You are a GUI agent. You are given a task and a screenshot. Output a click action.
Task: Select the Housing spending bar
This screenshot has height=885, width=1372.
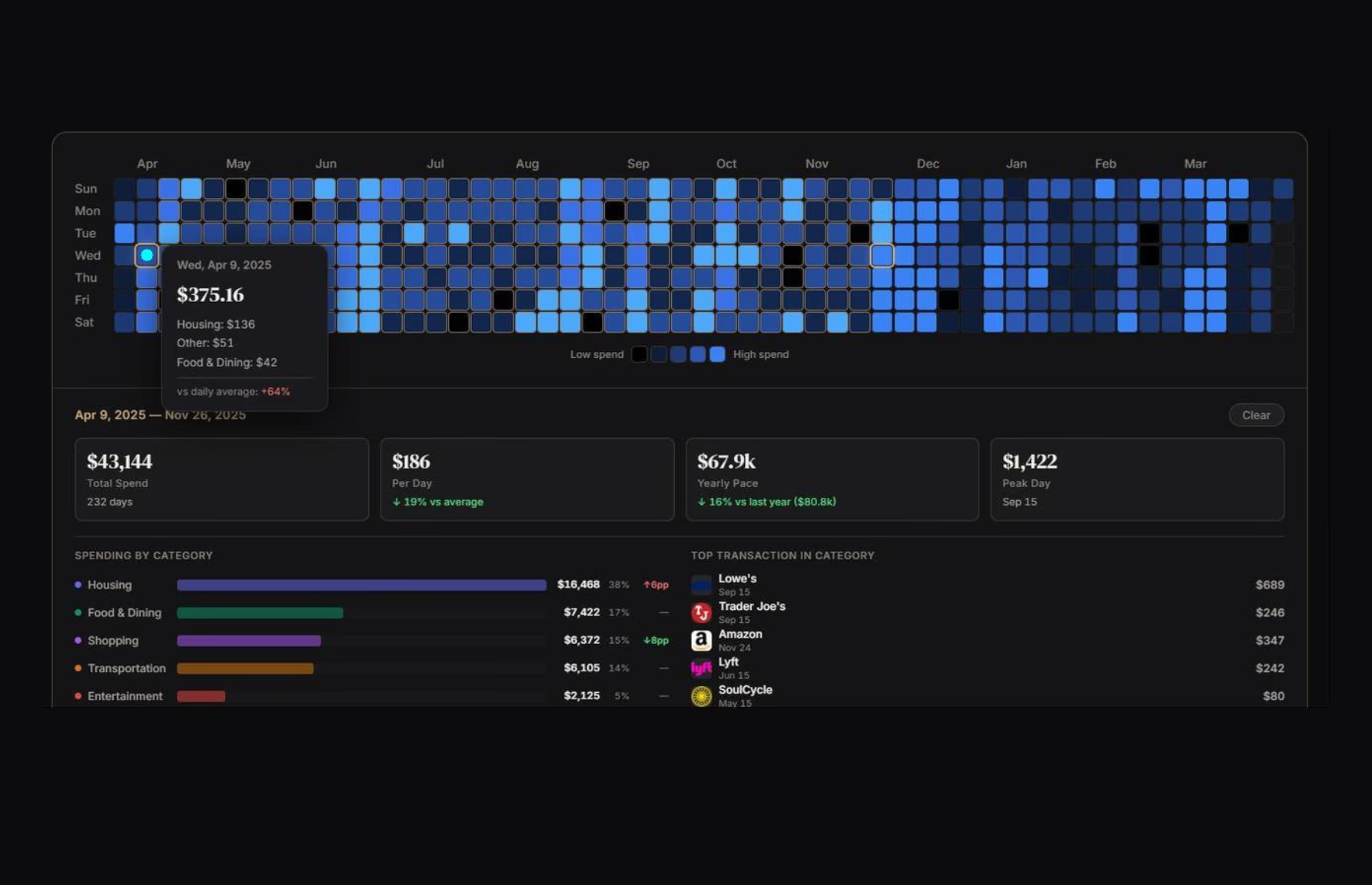(x=361, y=585)
